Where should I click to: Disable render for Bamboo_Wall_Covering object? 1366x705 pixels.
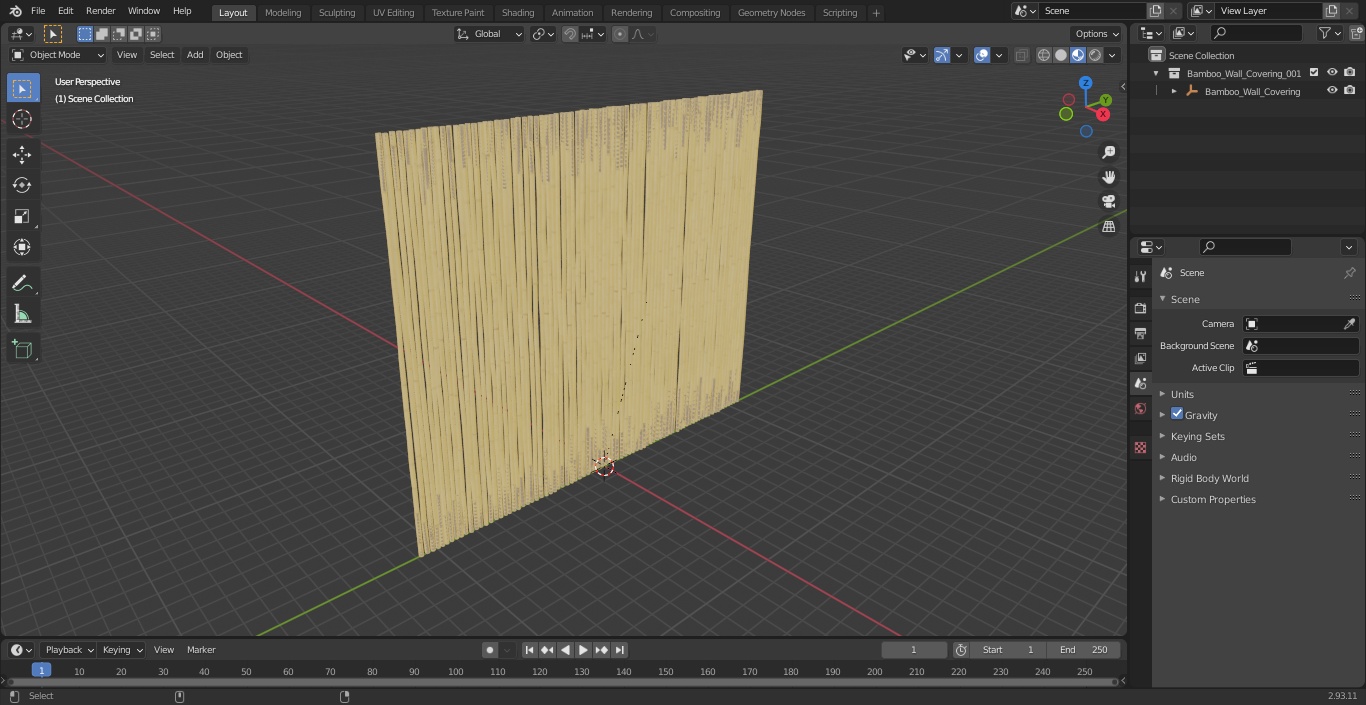point(1350,91)
